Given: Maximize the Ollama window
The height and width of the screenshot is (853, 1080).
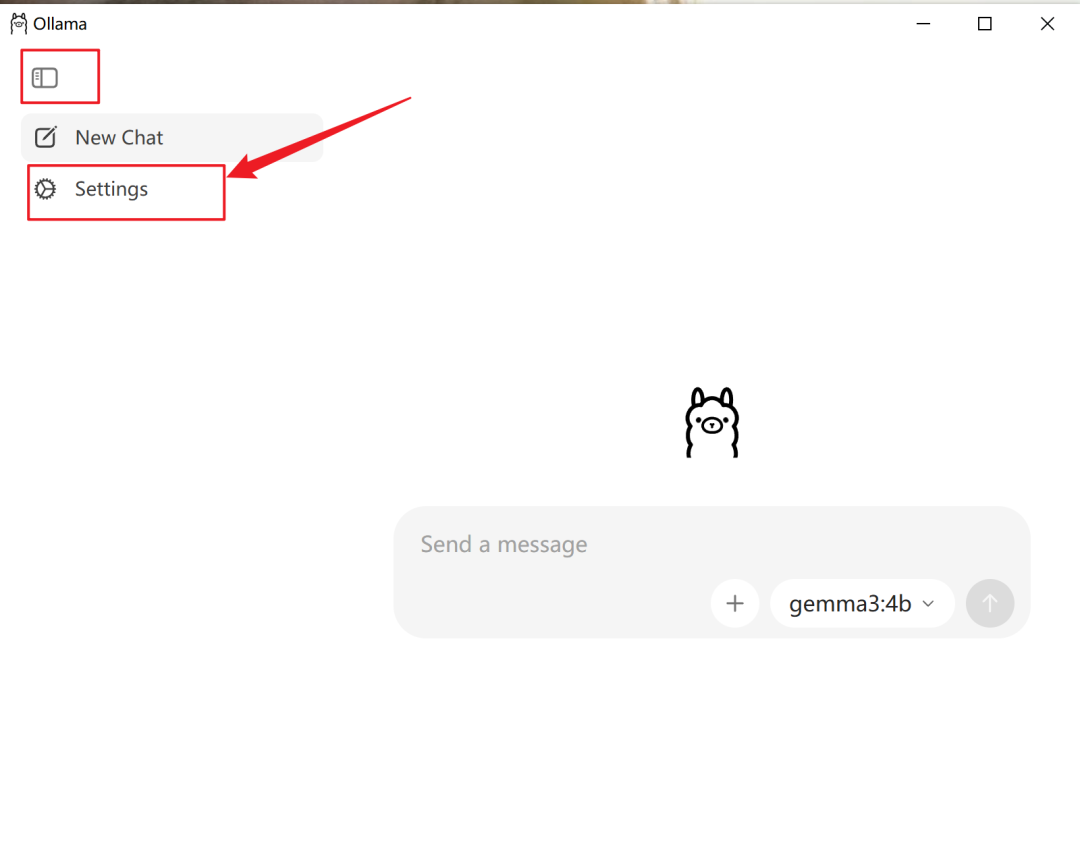Looking at the screenshot, I should coord(985,23).
